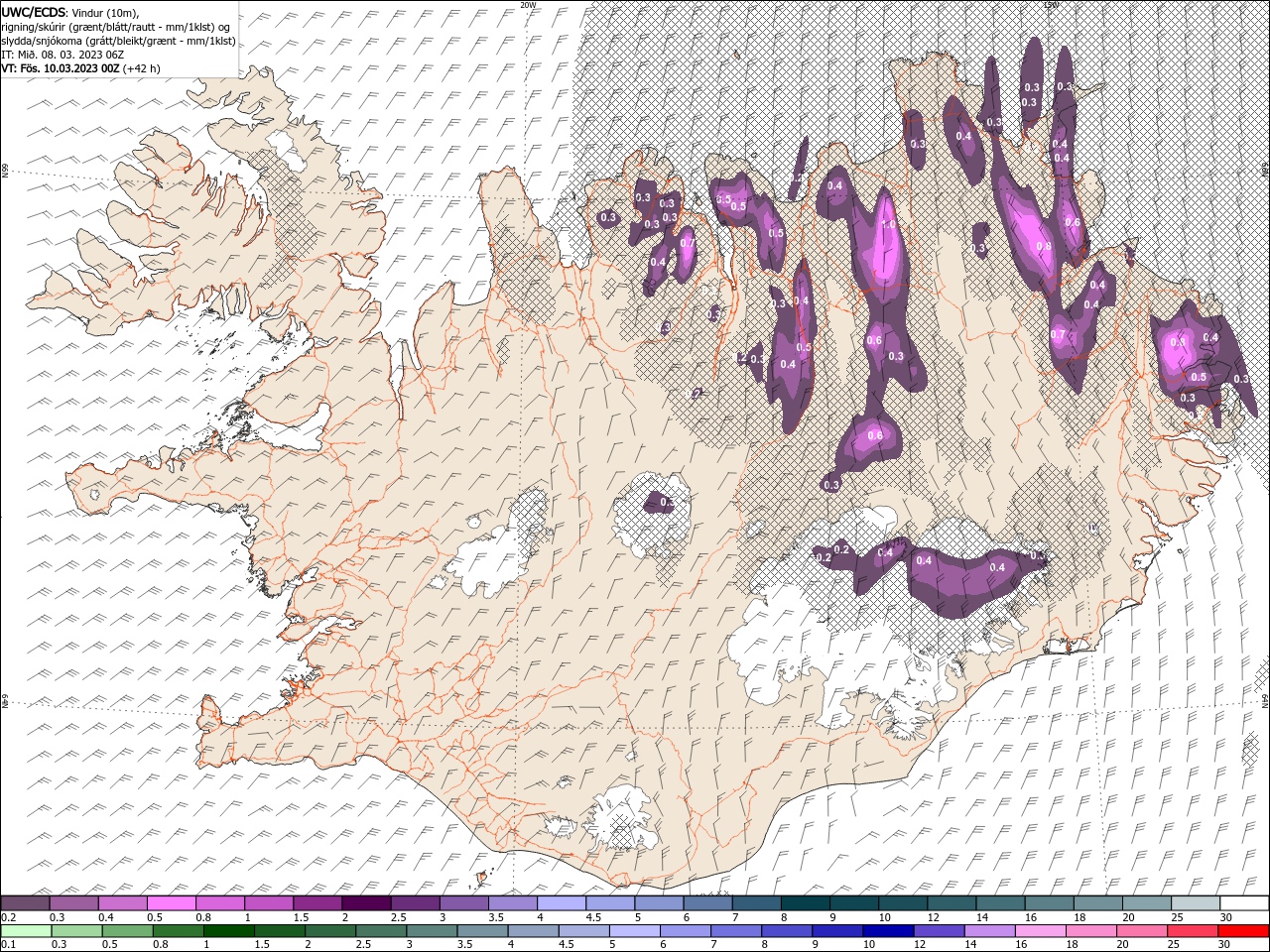Click the bottom-row red-pink swatch labeled 25
Viewport: 1270px width, 952px height.
(1192, 931)
